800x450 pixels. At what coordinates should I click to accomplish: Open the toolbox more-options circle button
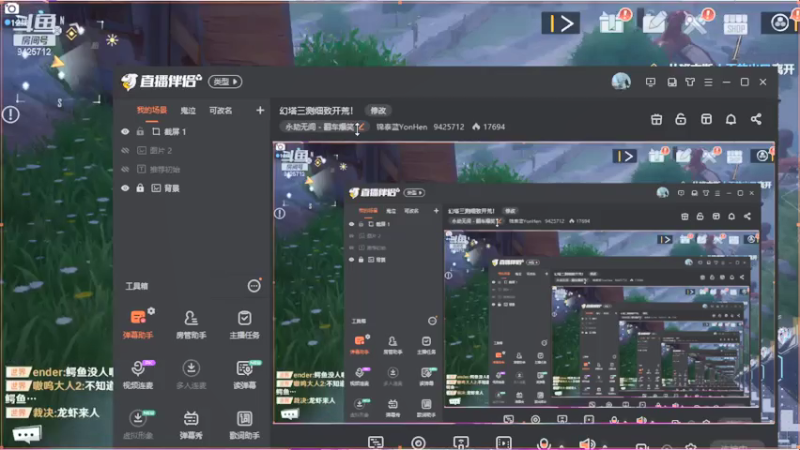[x=254, y=286]
